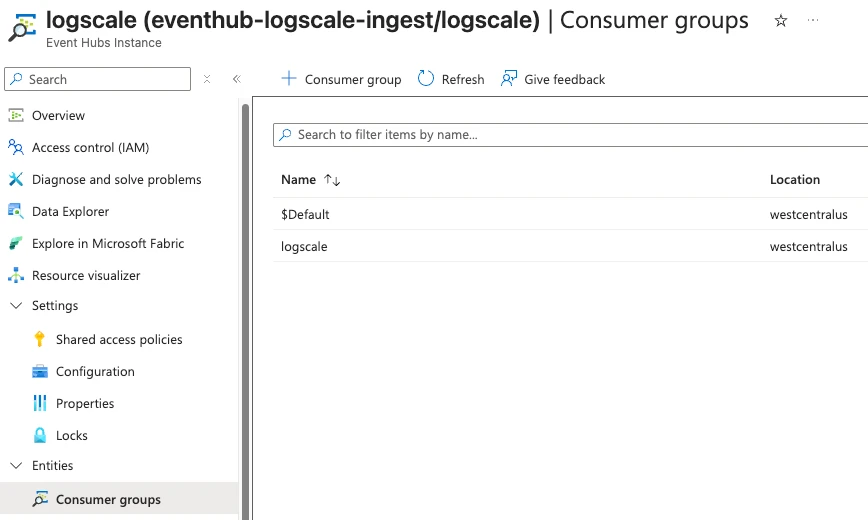Click the Overview icon in sidebar
Image resolution: width=868 pixels, height=520 pixels.
click(16, 115)
